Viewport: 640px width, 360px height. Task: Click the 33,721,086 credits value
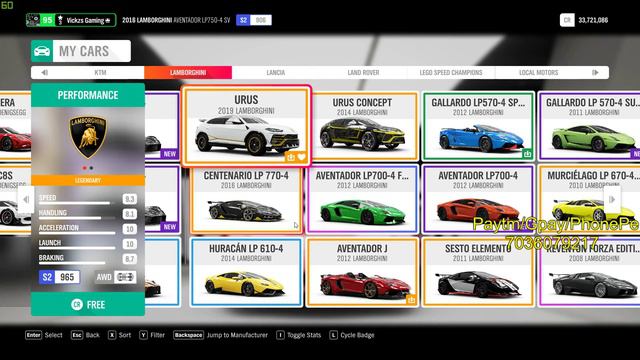click(593, 20)
